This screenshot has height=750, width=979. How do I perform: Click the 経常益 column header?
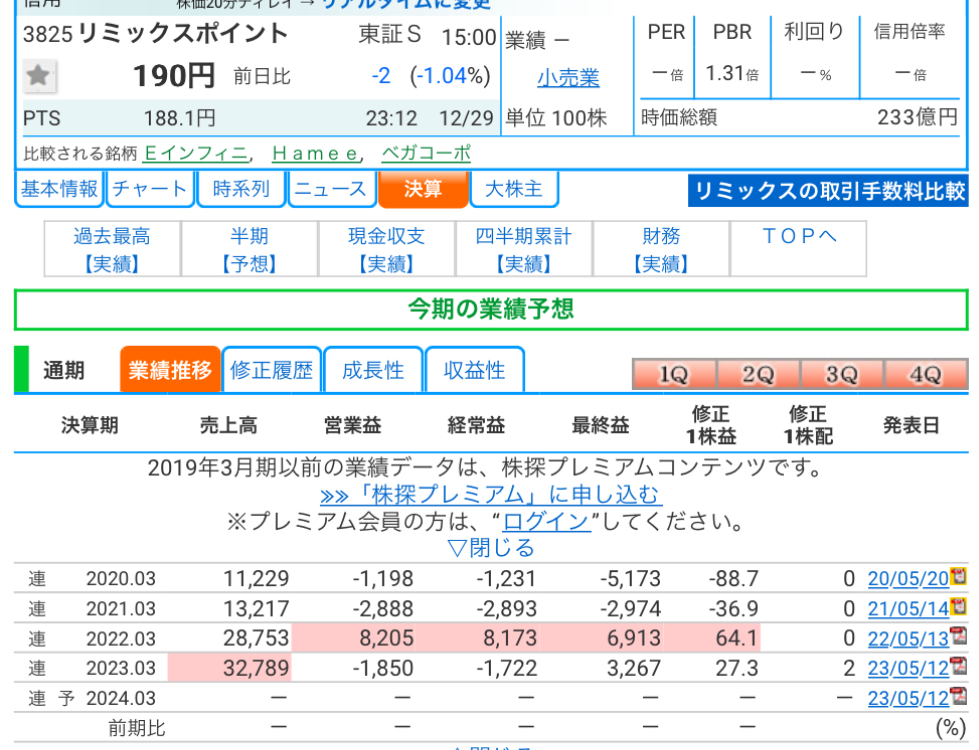tap(476, 425)
